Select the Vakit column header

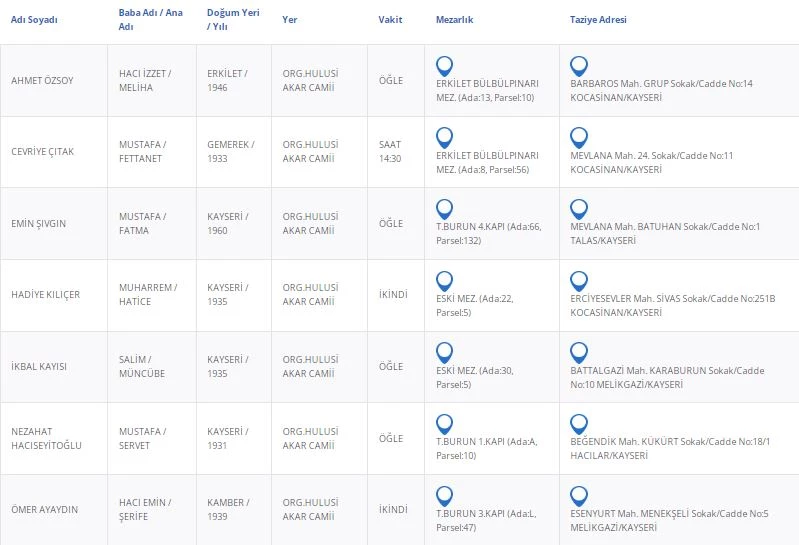[x=391, y=20]
